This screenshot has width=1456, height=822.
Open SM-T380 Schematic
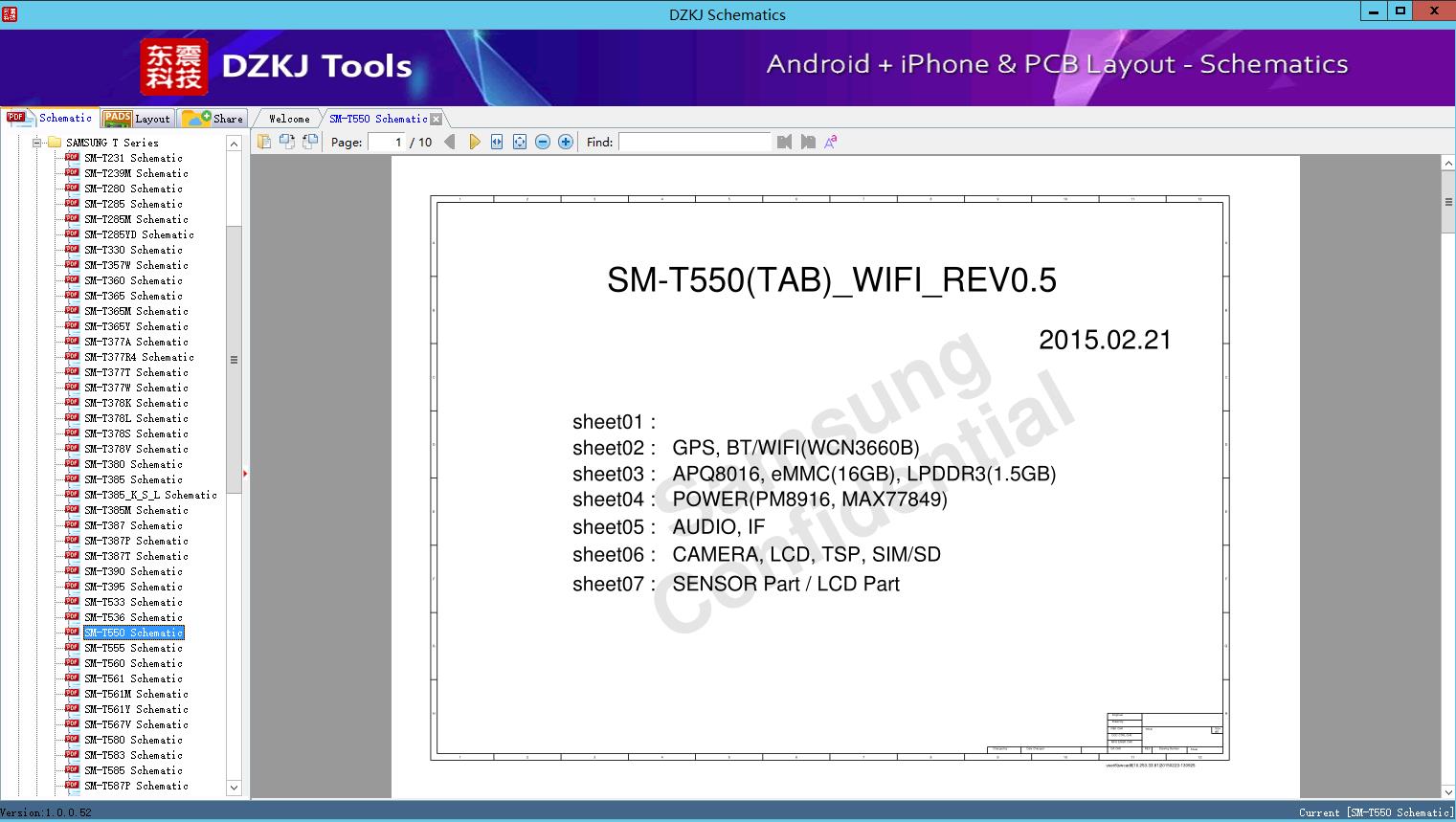[133, 464]
